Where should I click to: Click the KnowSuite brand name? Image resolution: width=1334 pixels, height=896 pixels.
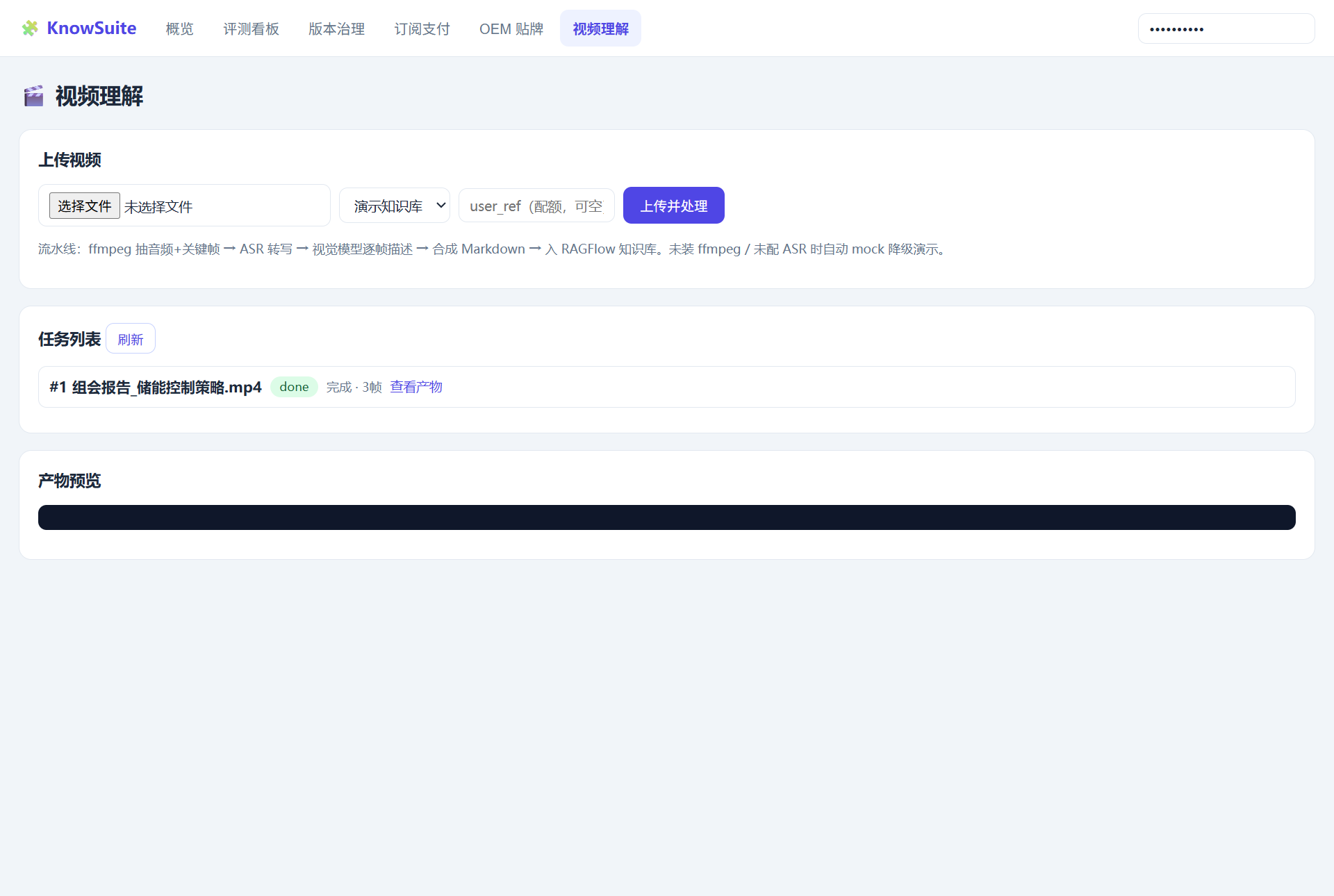click(x=92, y=28)
